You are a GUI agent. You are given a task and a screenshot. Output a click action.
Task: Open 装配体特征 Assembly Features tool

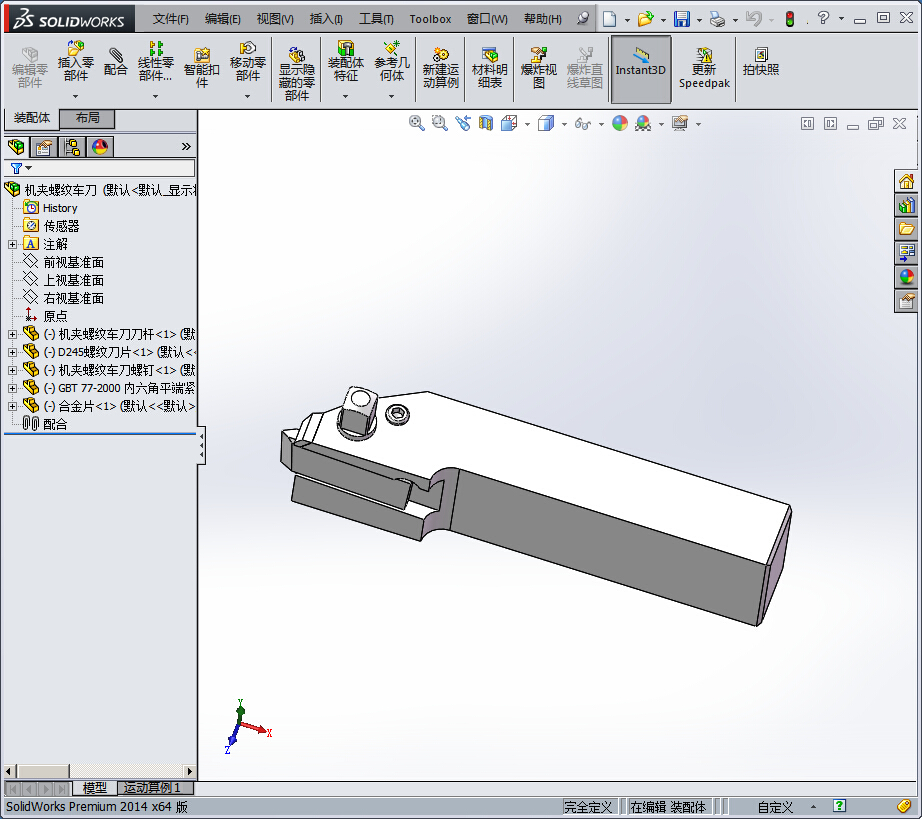coord(346,62)
